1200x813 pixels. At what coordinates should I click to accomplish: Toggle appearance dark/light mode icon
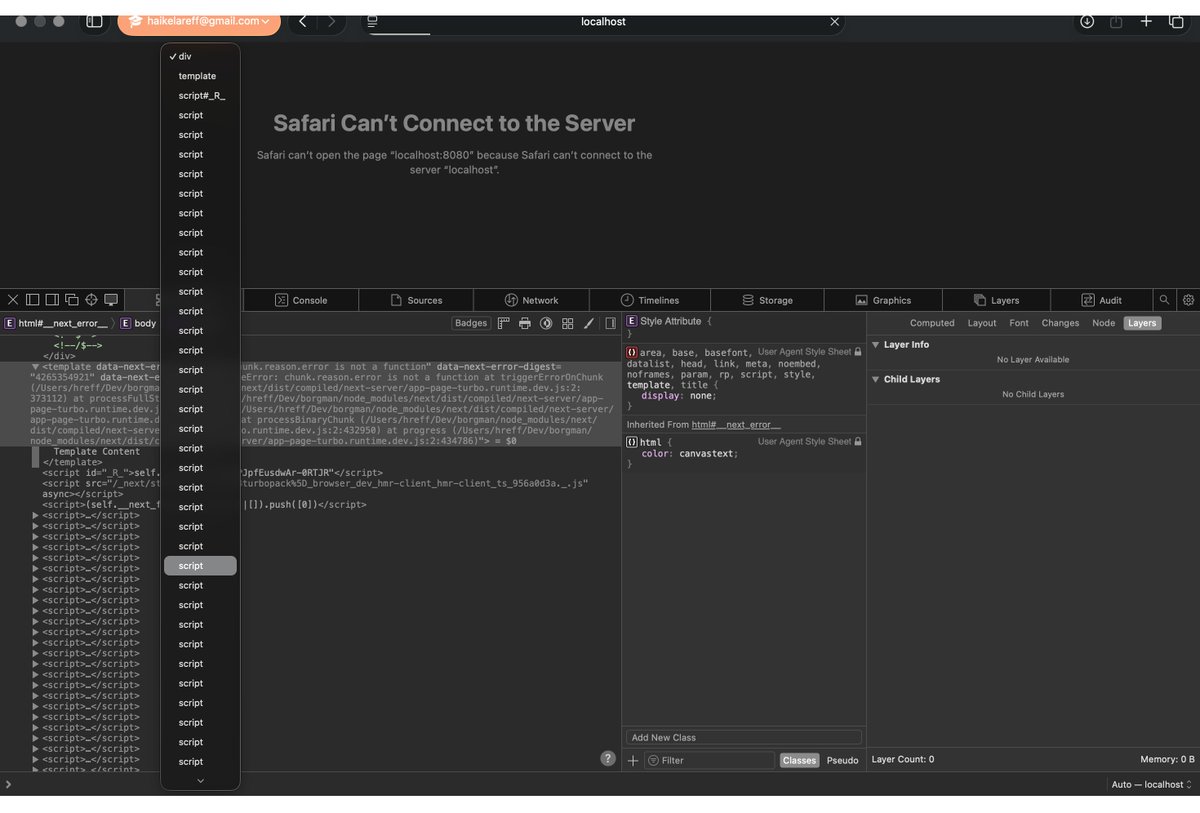coord(546,323)
